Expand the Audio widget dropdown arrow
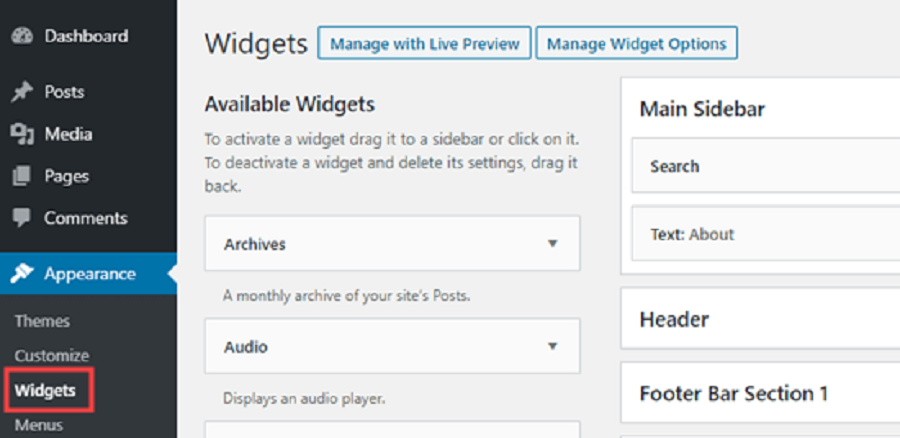 552,346
